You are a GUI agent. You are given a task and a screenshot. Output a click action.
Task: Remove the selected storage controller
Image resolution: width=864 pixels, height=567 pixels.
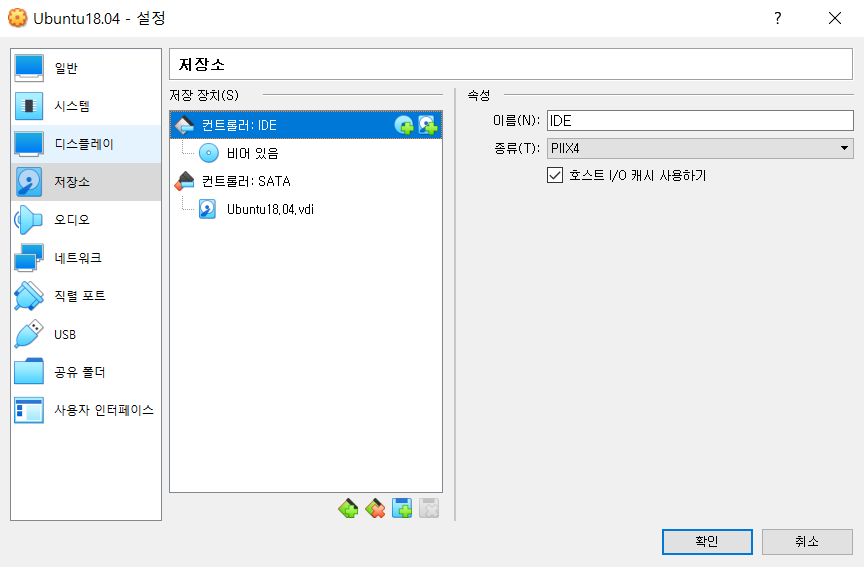tap(375, 508)
